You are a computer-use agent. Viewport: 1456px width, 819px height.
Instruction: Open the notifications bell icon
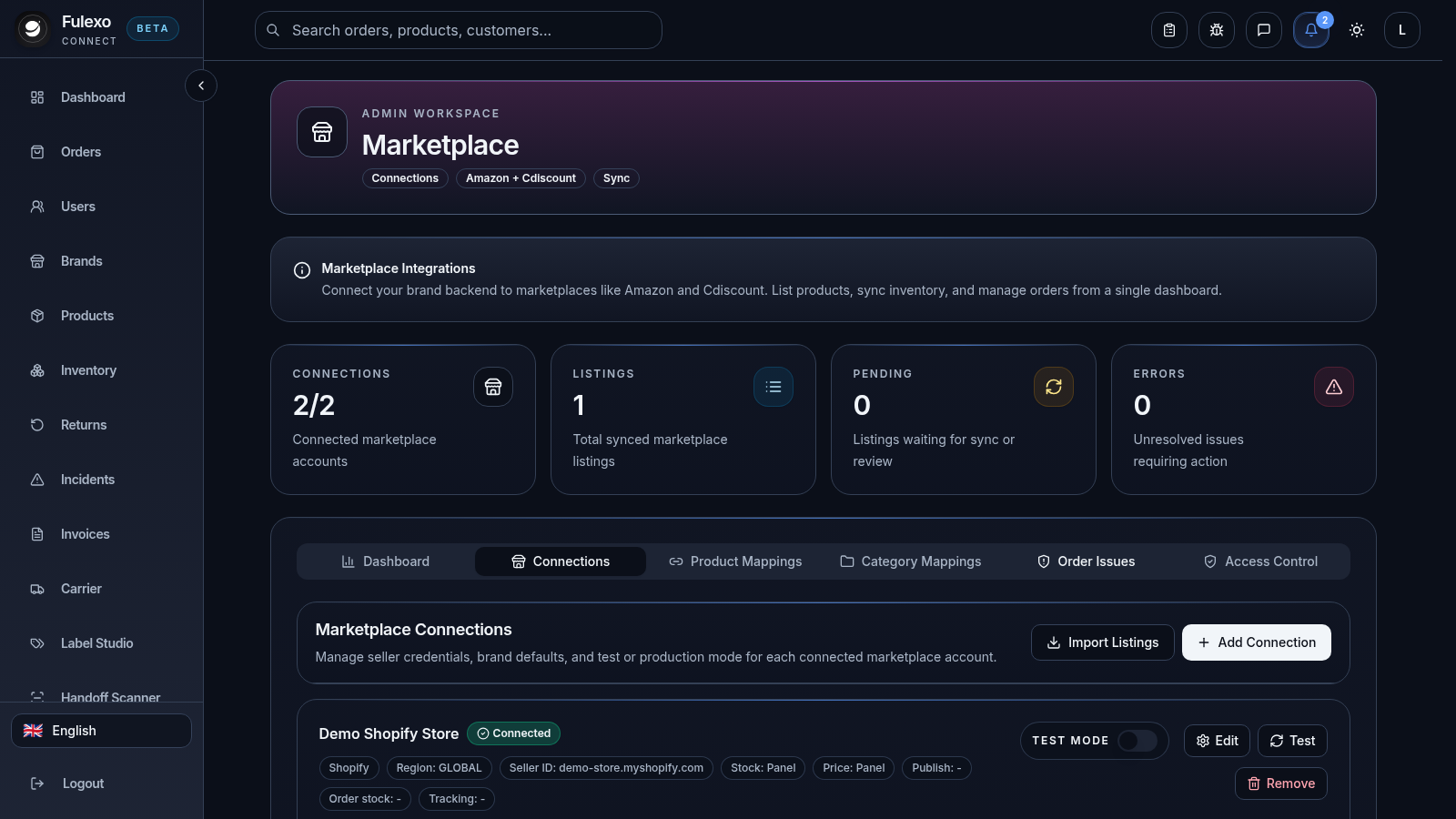[1310, 30]
